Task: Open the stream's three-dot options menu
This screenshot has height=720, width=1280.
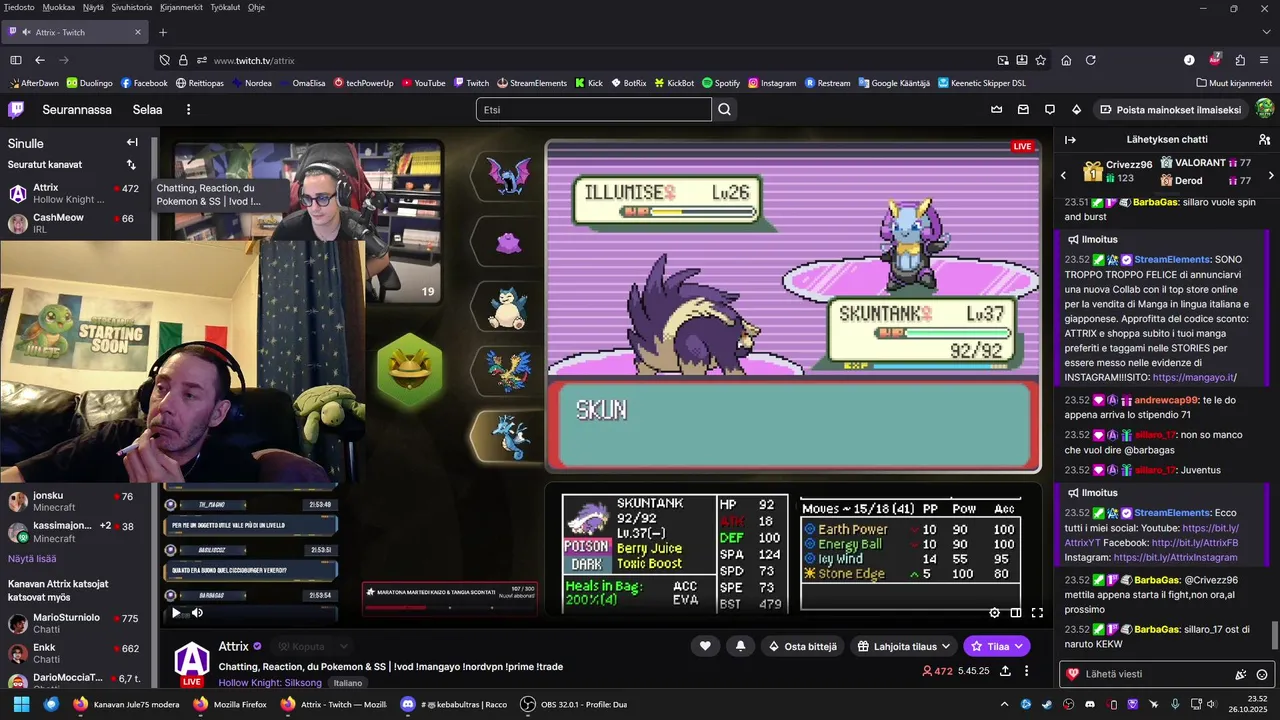Action: click(1028, 671)
